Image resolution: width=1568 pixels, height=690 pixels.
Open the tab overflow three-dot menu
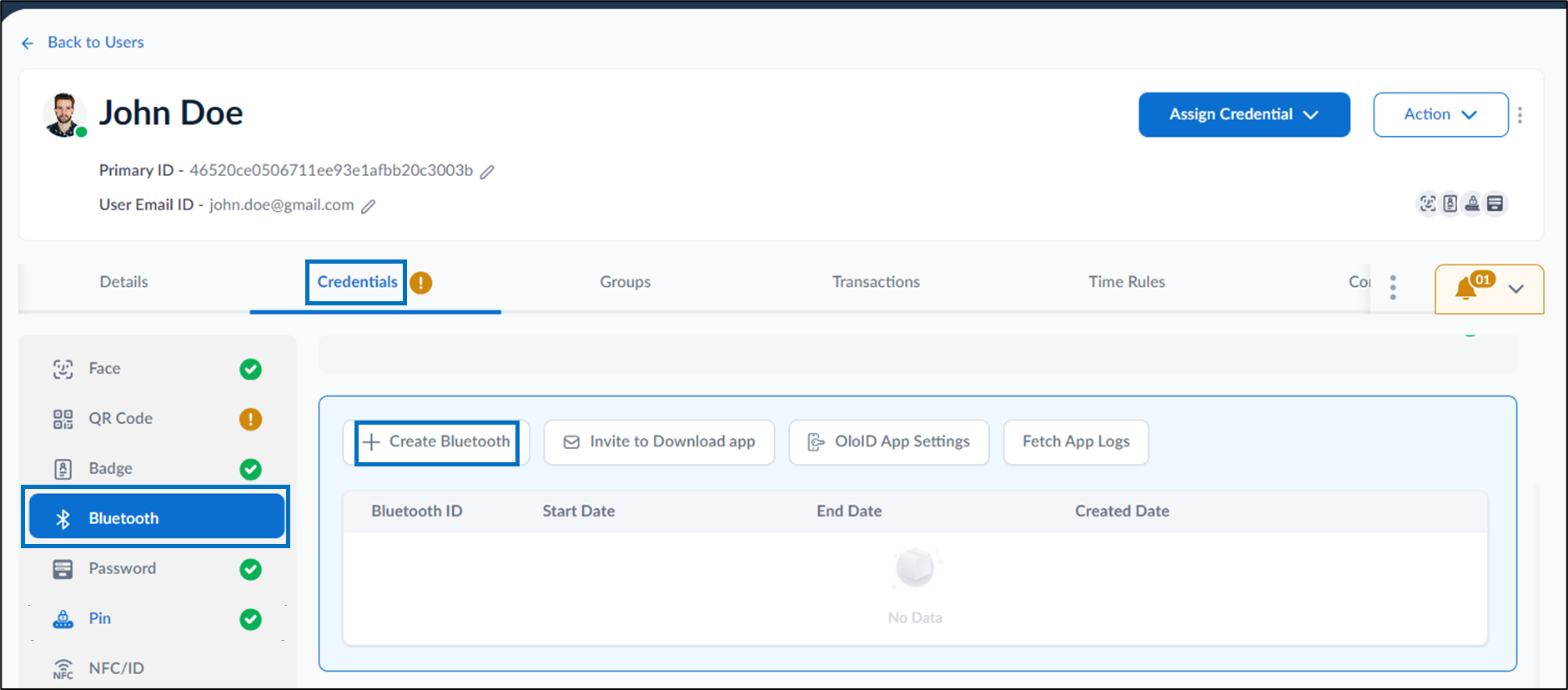click(1393, 287)
